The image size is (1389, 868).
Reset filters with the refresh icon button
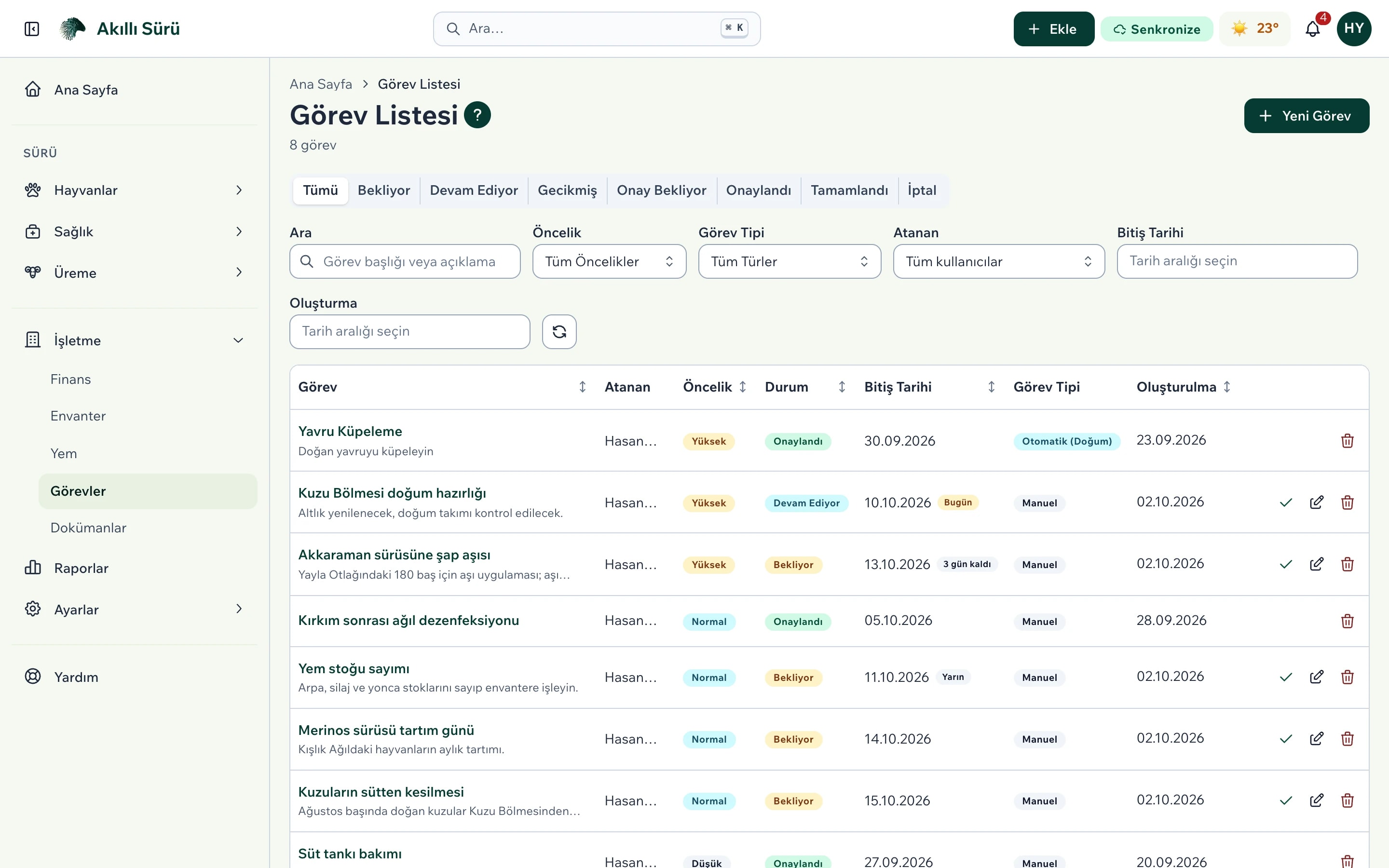[559, 332]
